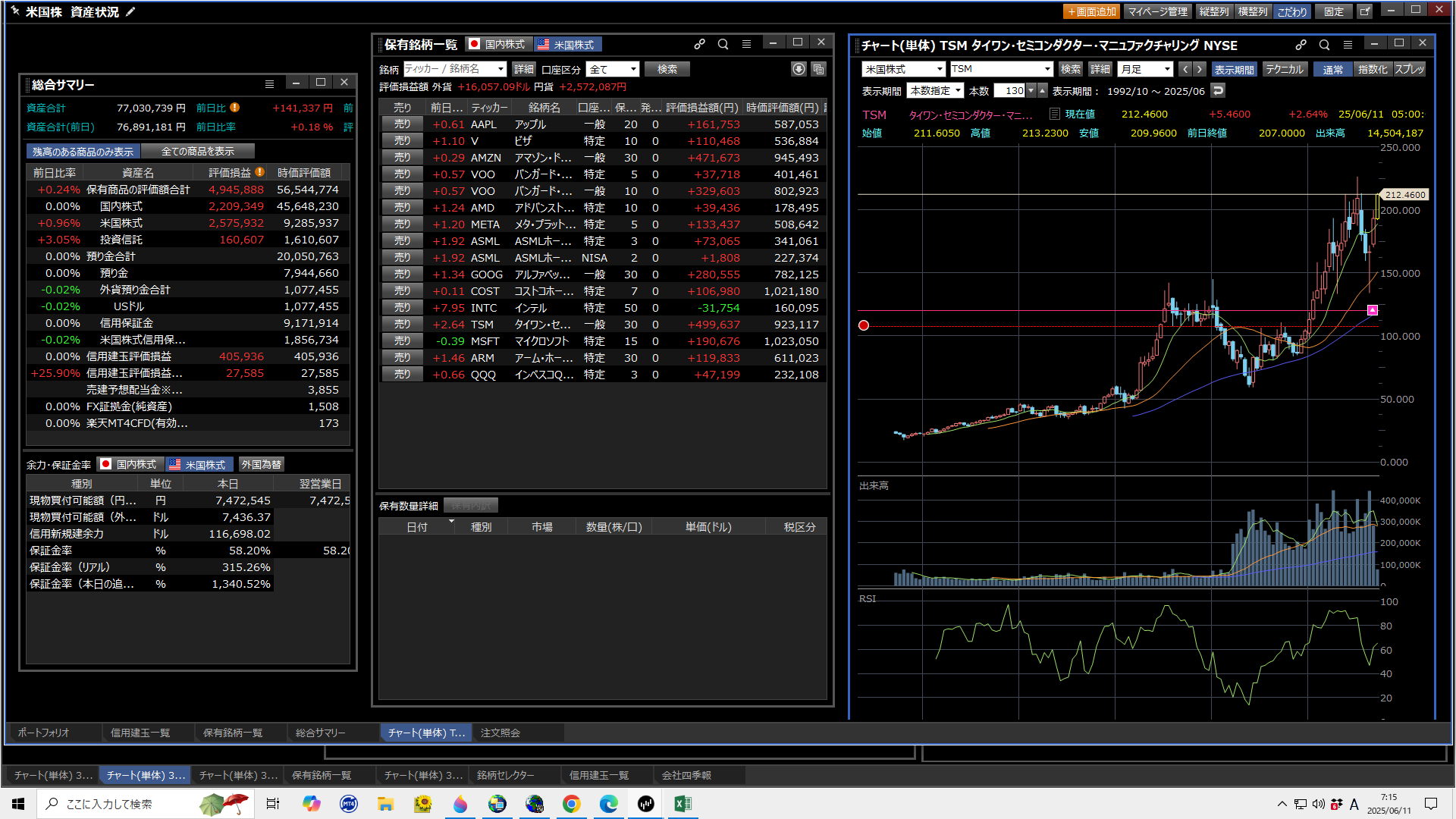Click the copy icon in holdings list toolbar
The width and height of the screenshot is (1456, 819).
click(818, 69)
